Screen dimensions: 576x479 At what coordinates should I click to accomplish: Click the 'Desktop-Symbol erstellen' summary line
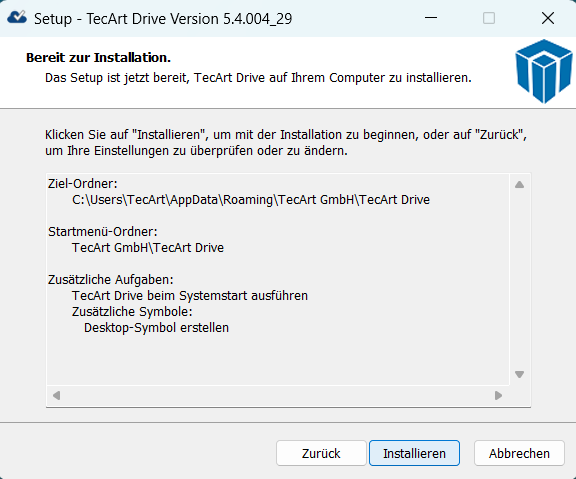(156, 328)
